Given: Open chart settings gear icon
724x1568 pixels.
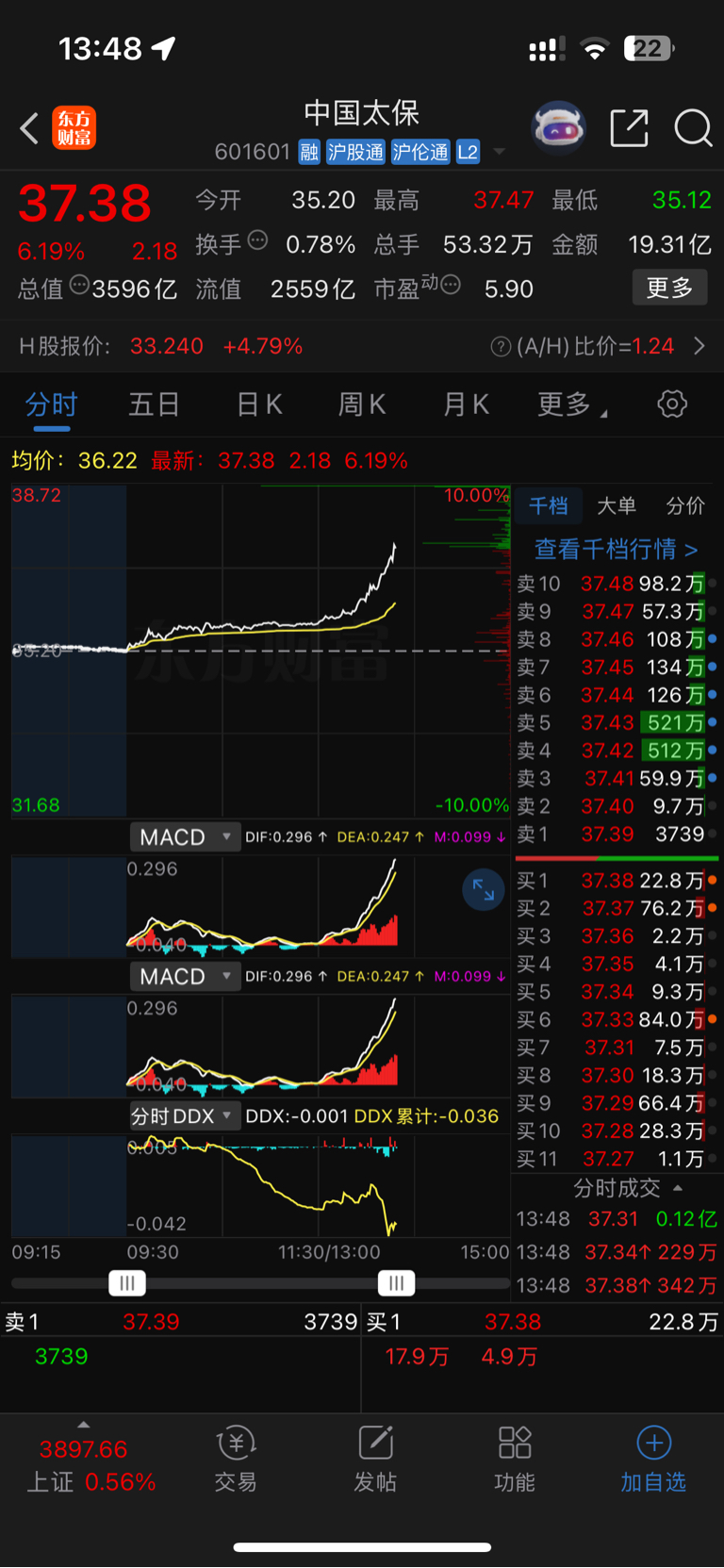Looking at the screenshot, I should [672, 404].
